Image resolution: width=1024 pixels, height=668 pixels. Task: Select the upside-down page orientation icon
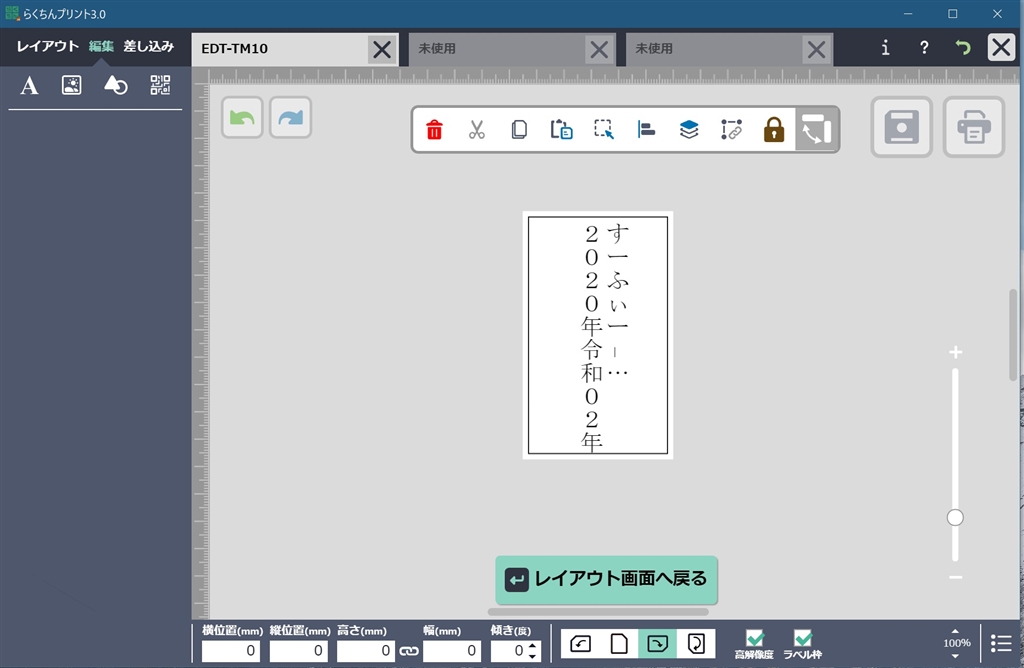696,644
